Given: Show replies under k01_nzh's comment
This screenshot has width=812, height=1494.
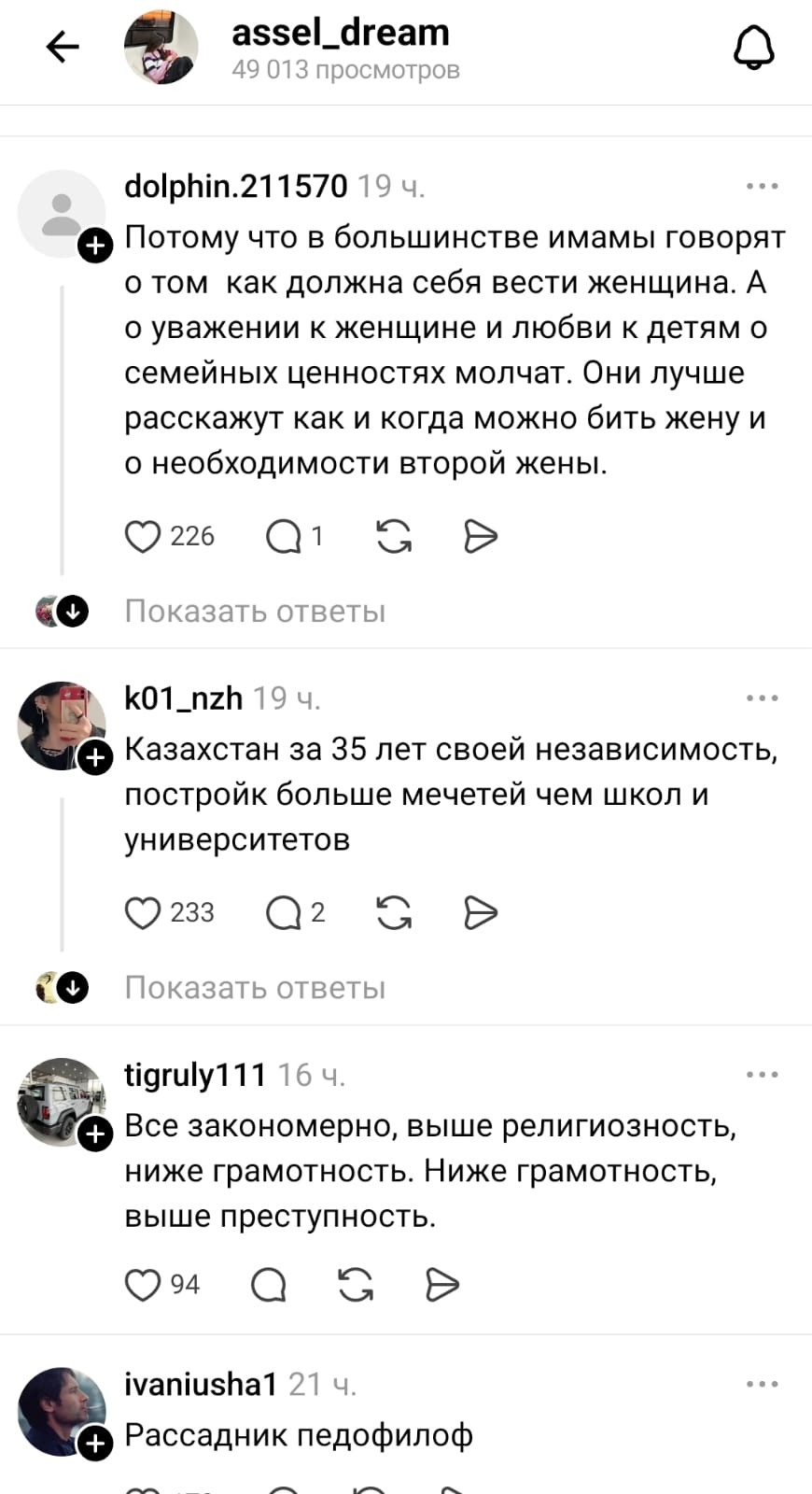Looking at the screenshot, I should click(x=255, y=988).
